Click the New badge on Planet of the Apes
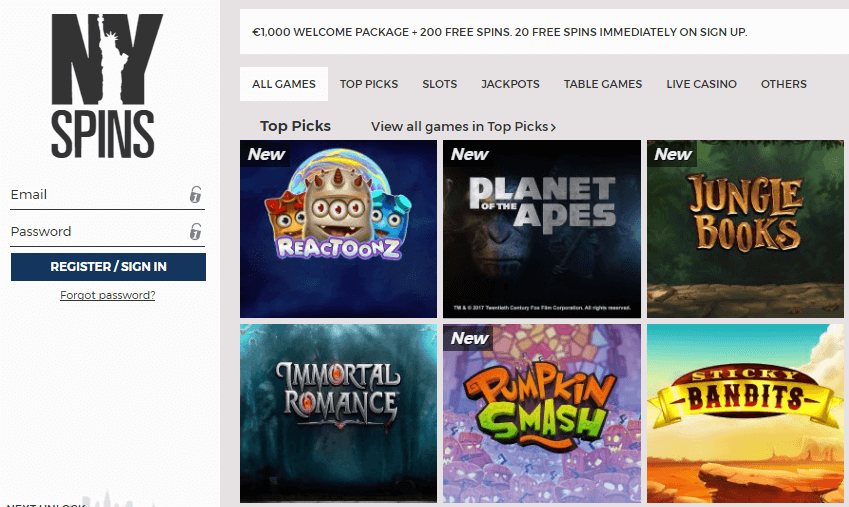Viewport: 849px width, 507px height. click(469, 154)
